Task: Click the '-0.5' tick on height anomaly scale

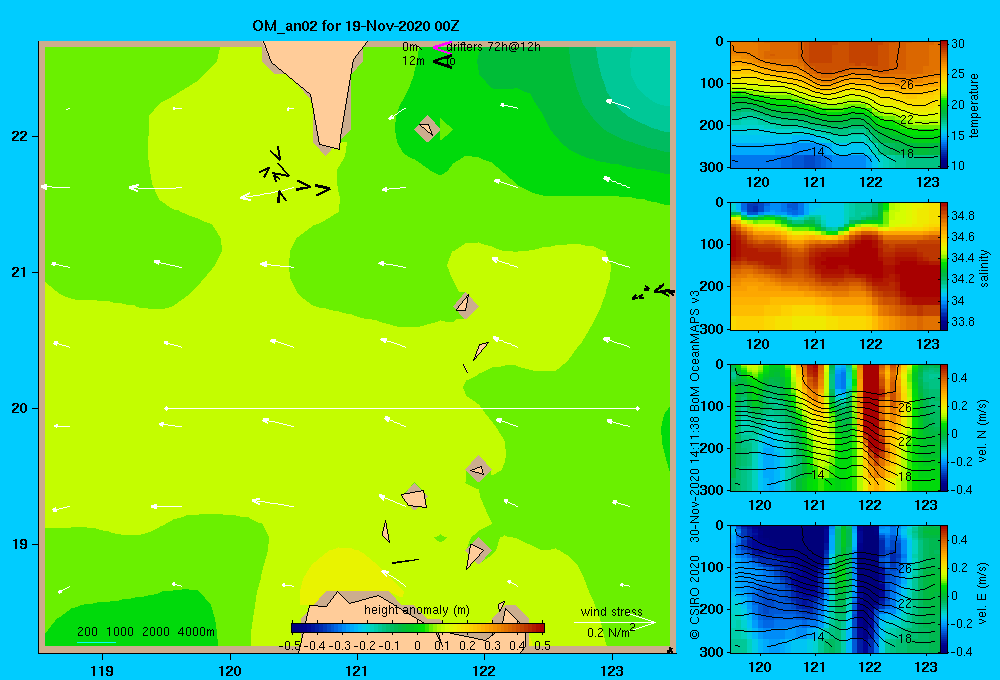Action: (290, 646)
